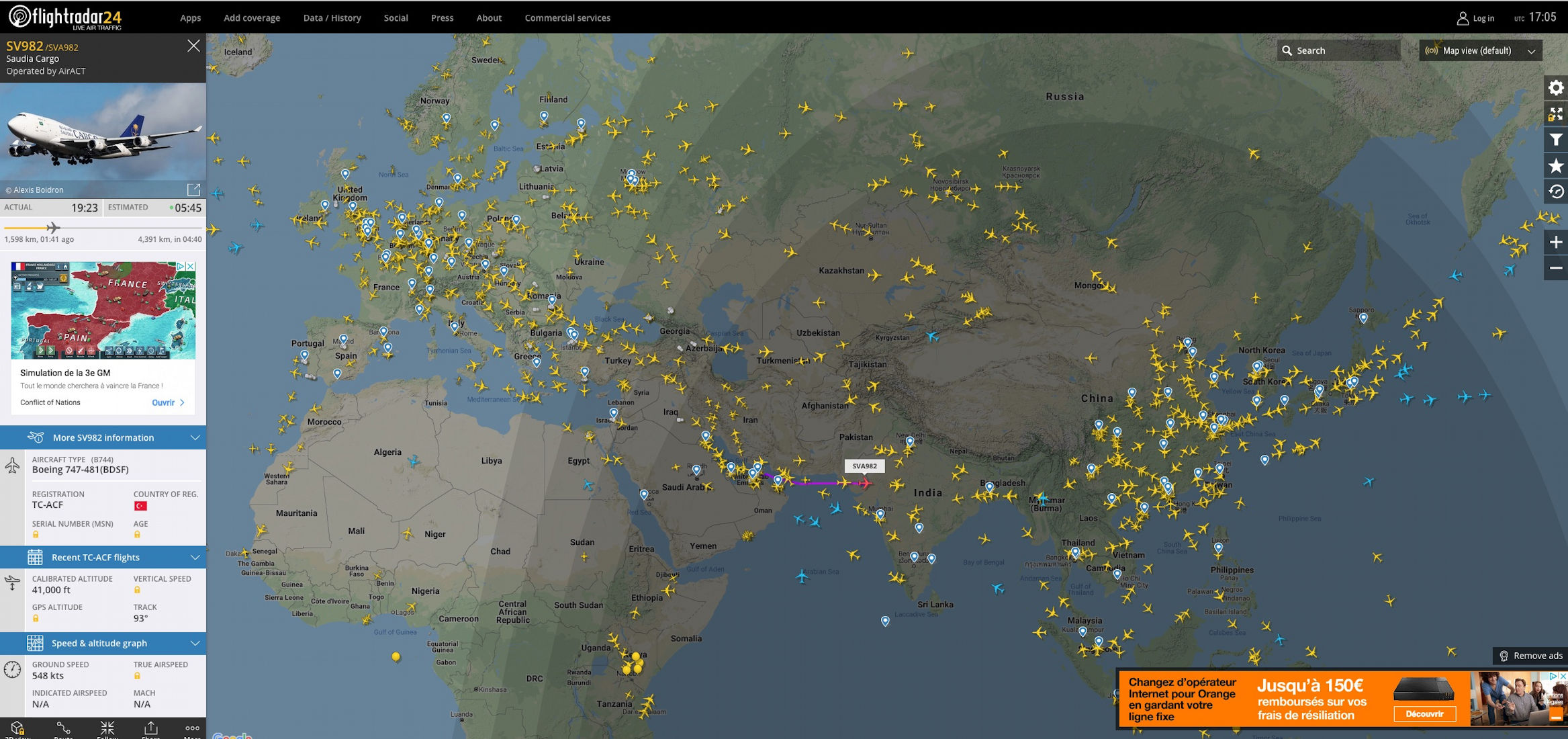Close the SV982 flight panel

click(193, 46)
